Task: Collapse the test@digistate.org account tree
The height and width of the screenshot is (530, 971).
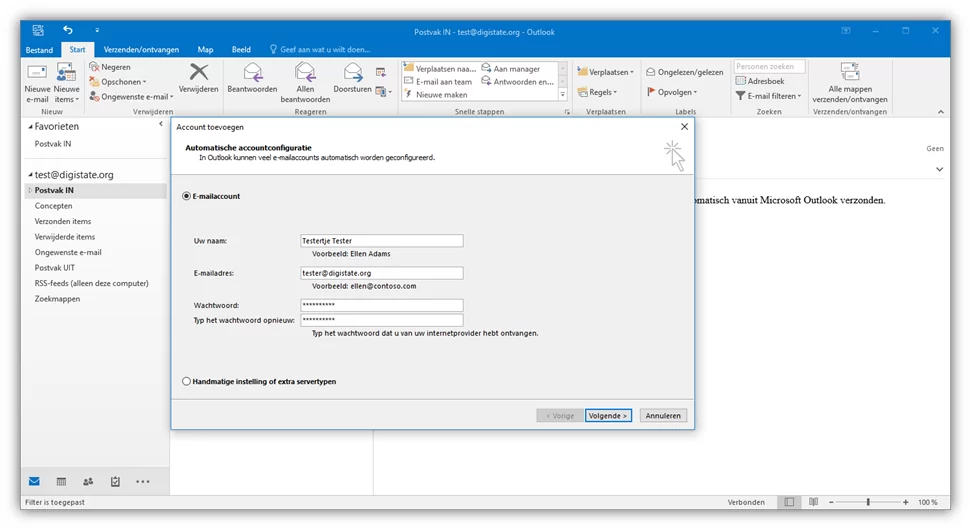Action: pyautogui.click(x=30, y=175)
